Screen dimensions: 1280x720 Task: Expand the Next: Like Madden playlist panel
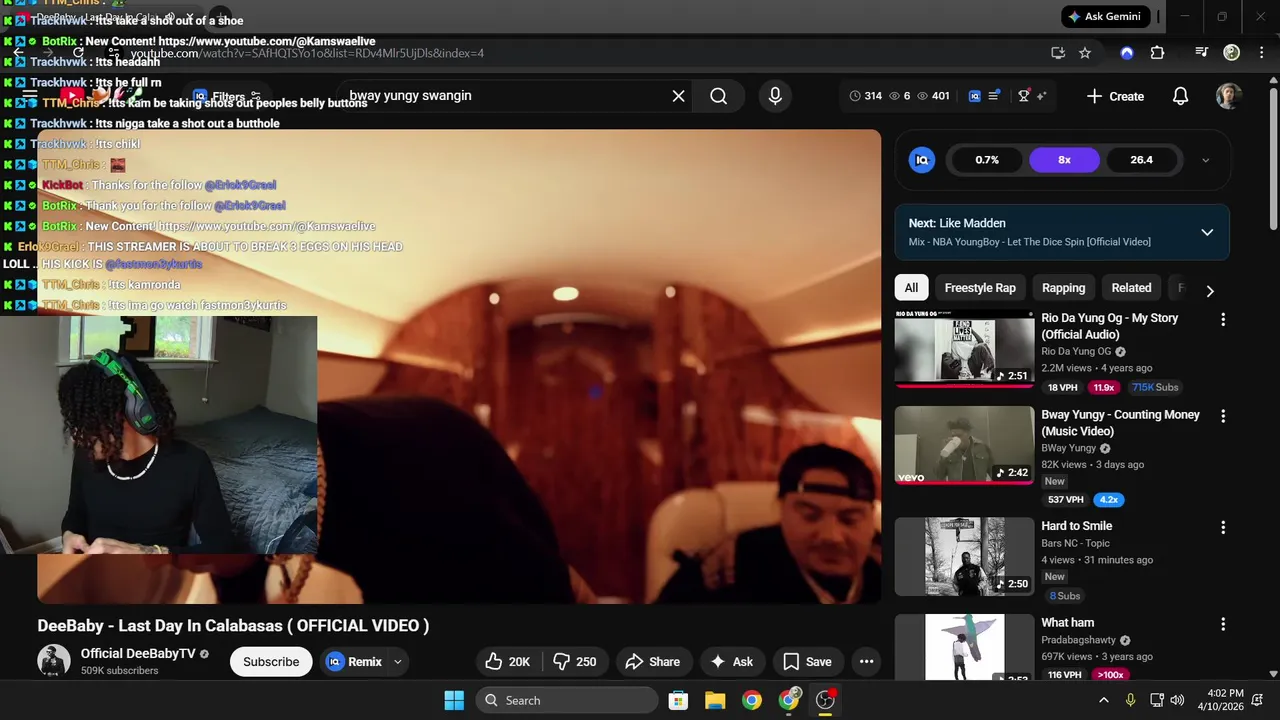pyautogui.click(x=1207, y=232)
